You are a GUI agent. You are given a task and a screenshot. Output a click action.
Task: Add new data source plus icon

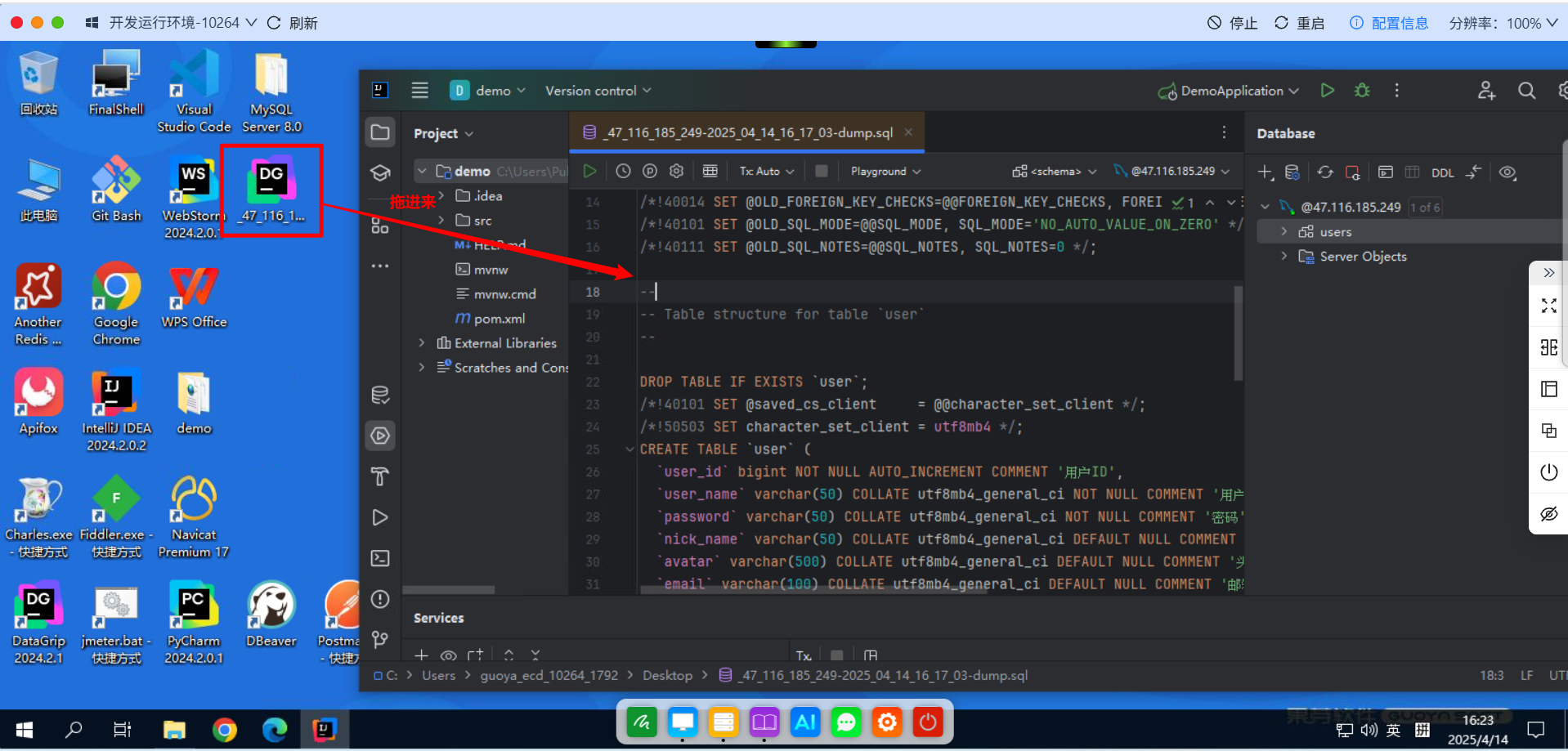pyautogui.click(x=1266, y=172)
